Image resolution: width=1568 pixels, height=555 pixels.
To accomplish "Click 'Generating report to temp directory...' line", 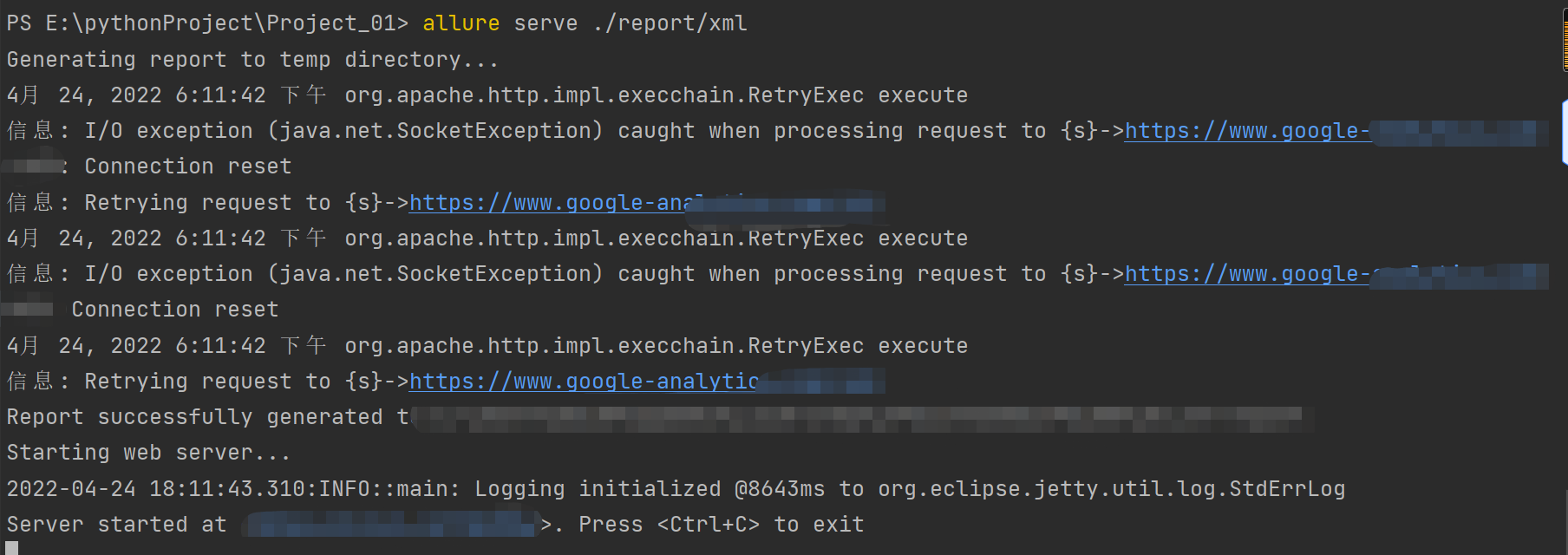I will [x=252, y=60].
